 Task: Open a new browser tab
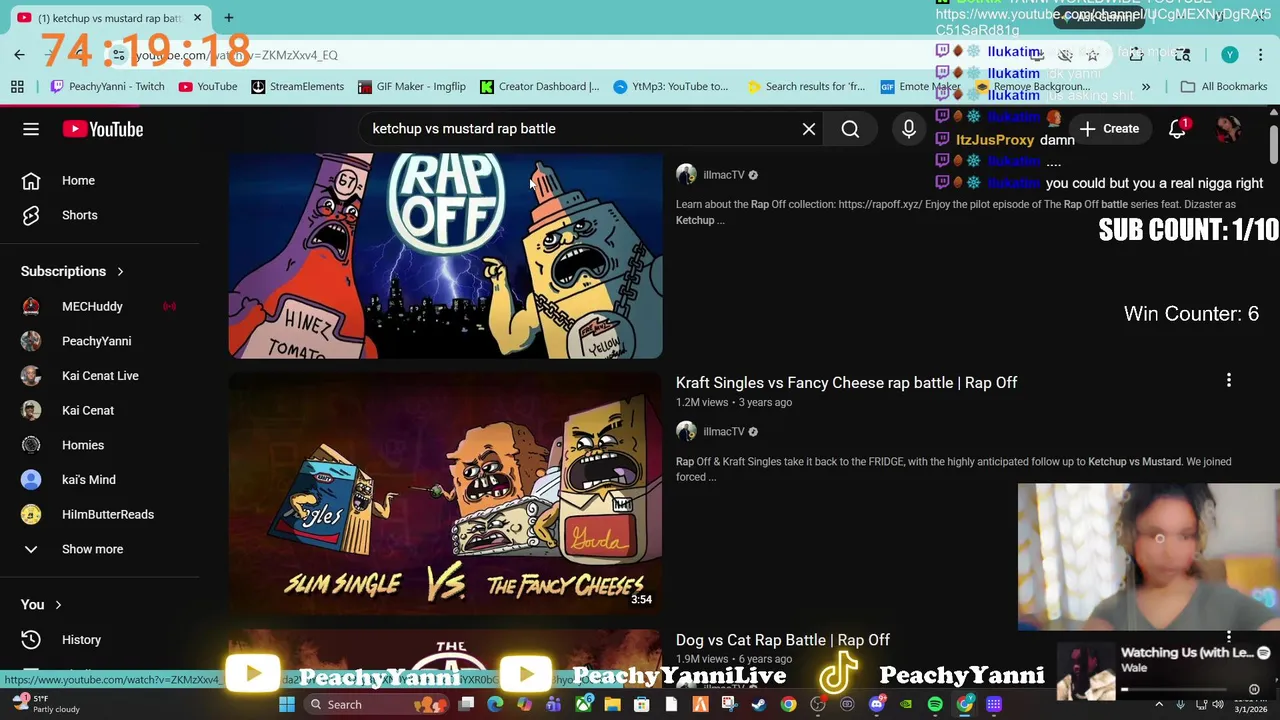tap(229, 18)
